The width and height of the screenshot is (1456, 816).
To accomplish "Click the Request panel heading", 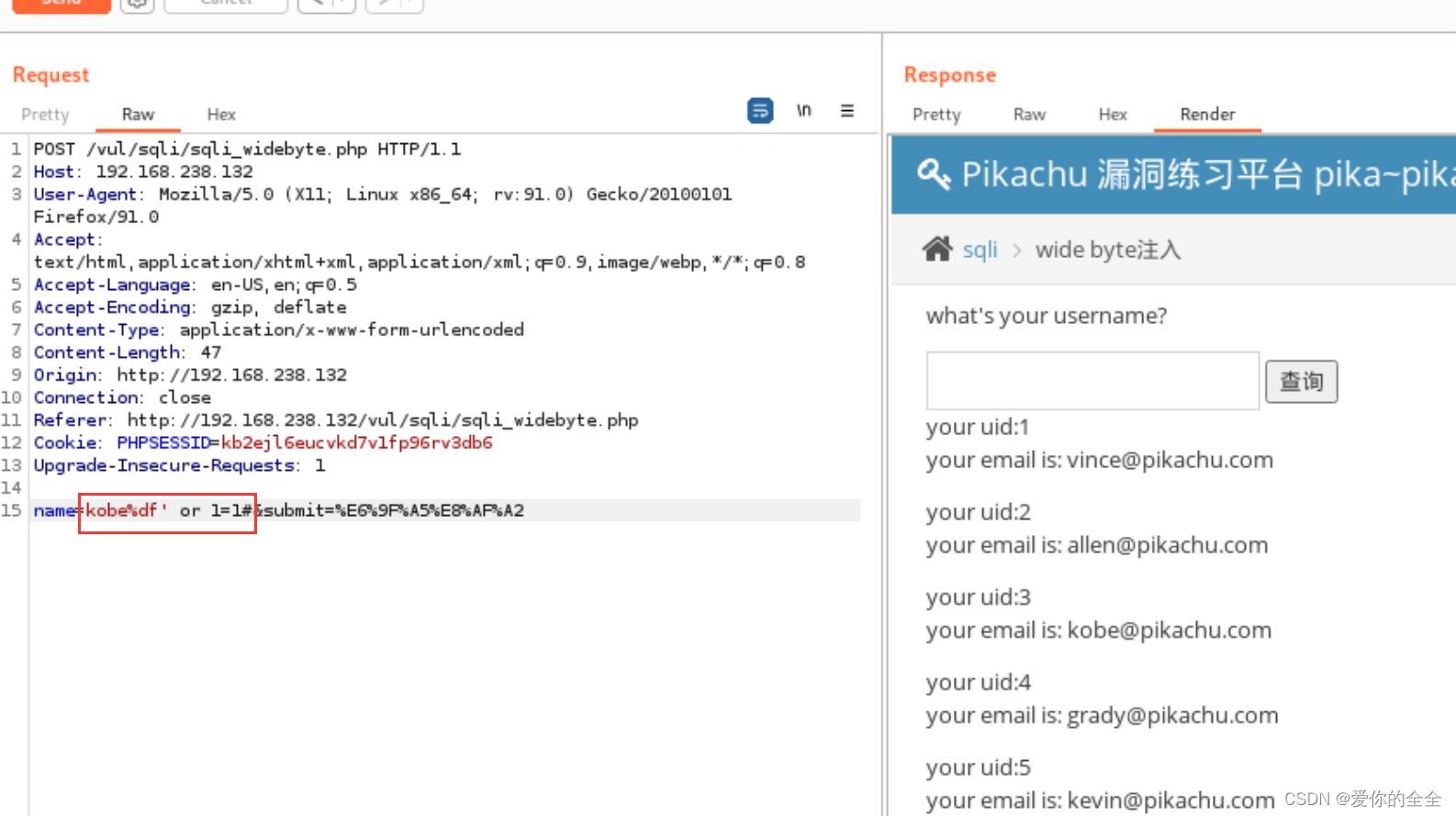I will tap(51, 75).
